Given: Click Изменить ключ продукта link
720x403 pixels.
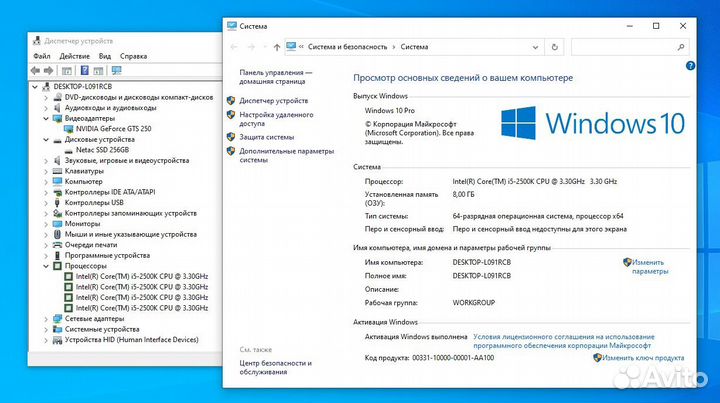Looking at the screenshot, I should (643, 358).
